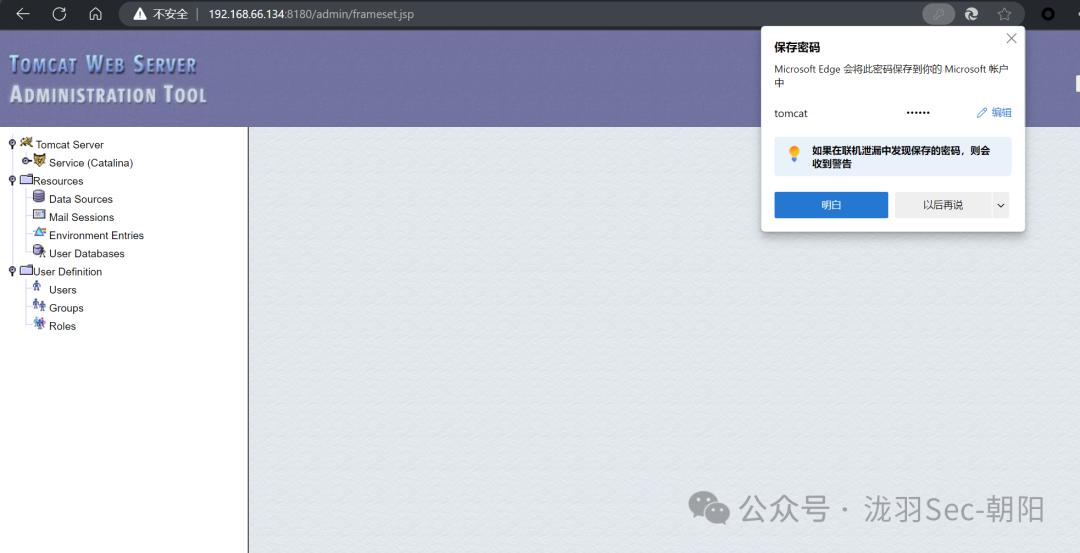The height and width of the screenshot is (553, 1080).
Task: Click the black circular icon in the browser toolbar
Action: (1048, 14)
